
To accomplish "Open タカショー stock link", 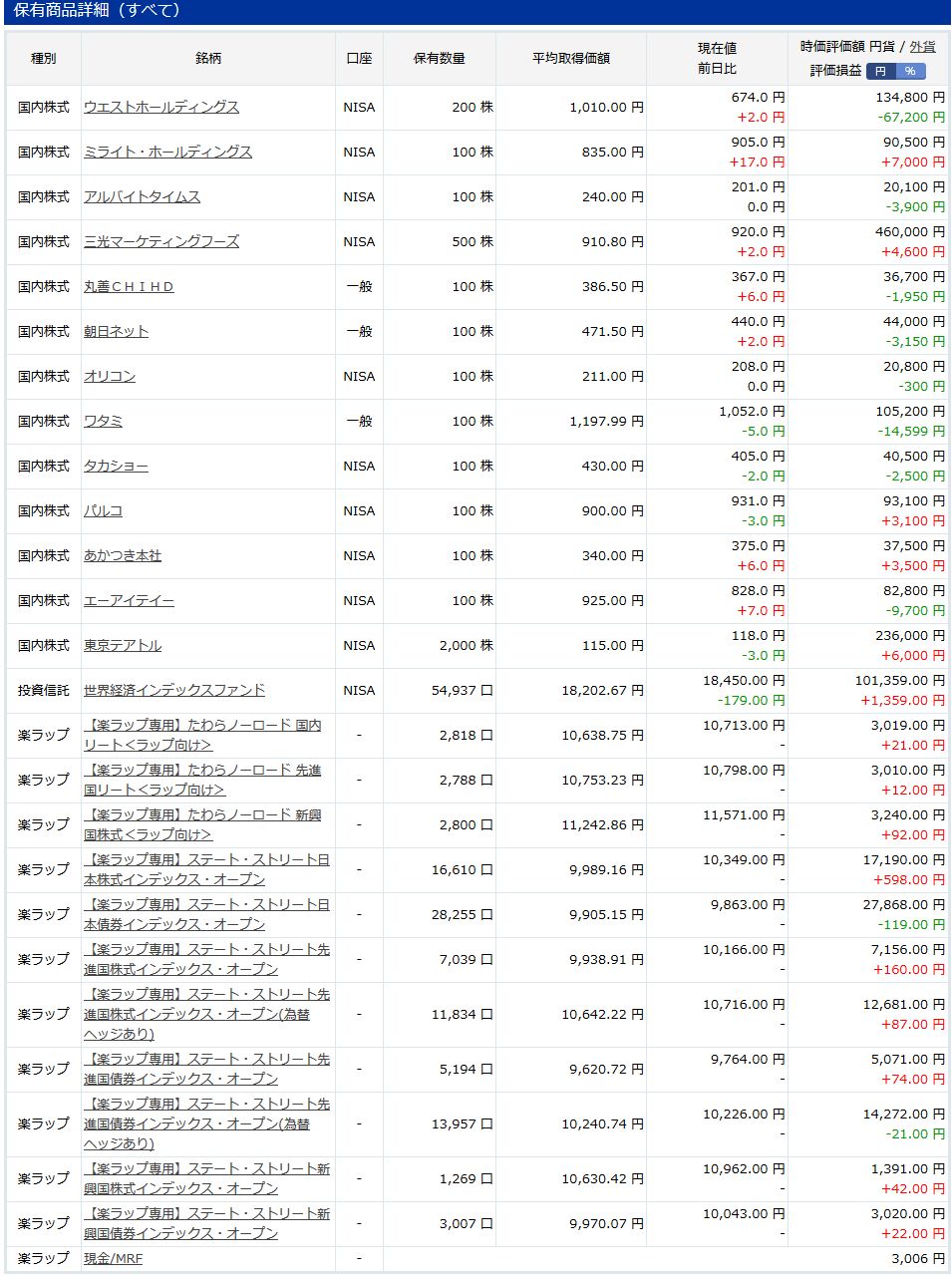I will click(116, 466).
